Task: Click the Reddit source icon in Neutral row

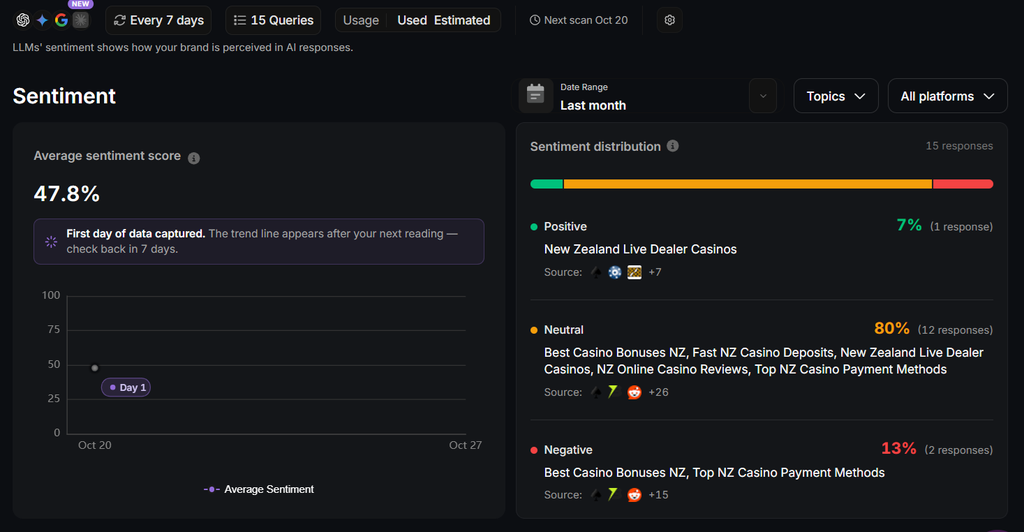Action: pyautogui.click(x=634, y=392)
